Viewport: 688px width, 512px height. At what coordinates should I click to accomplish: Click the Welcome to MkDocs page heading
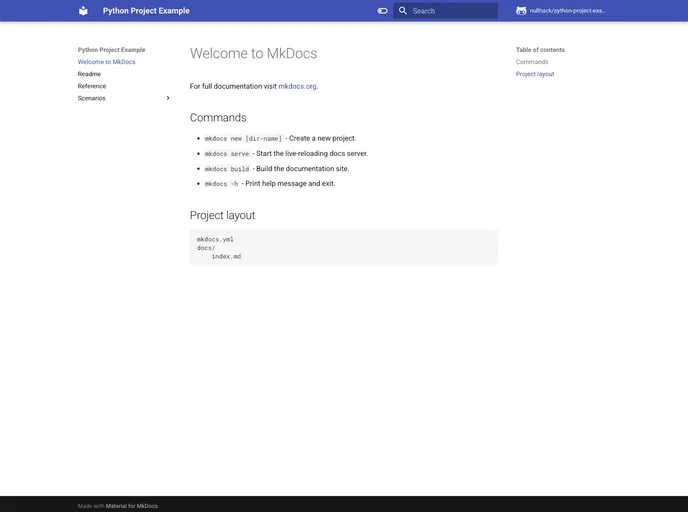coord(253,53)
